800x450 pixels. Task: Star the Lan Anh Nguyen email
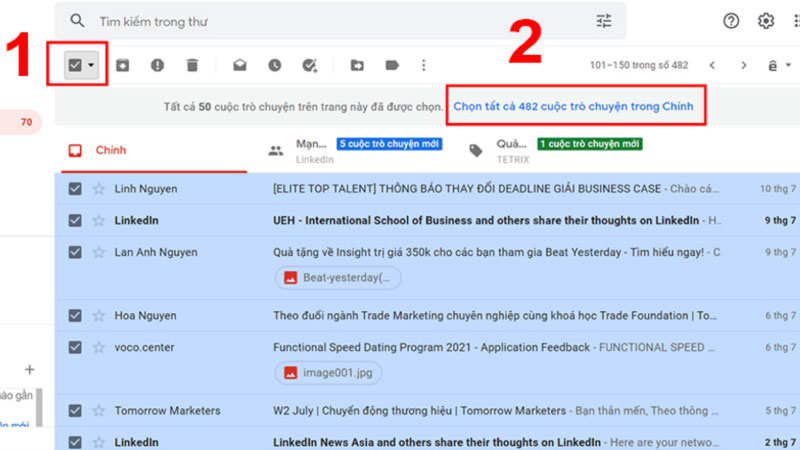pos(99,252)
